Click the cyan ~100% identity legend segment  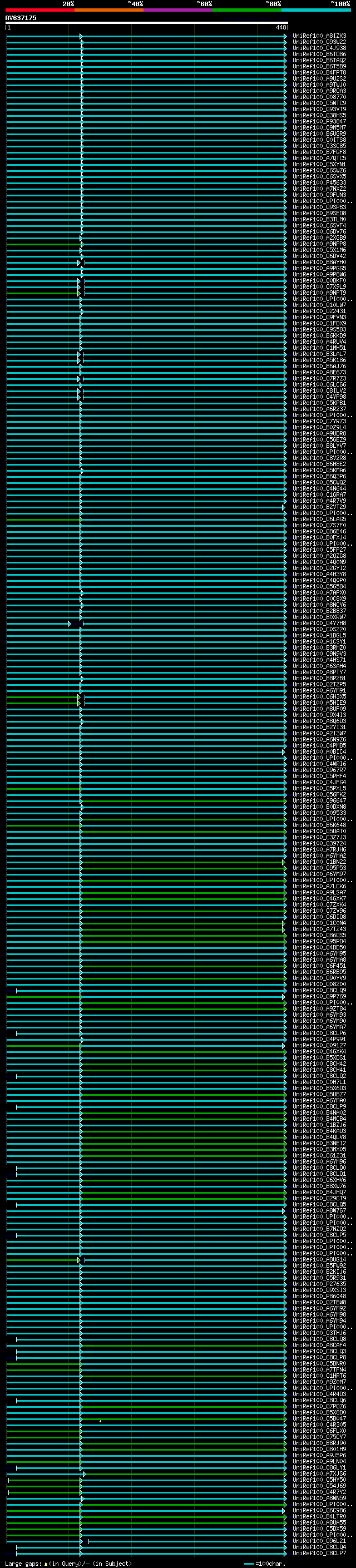pyautogui.click(x=316, y=10)
